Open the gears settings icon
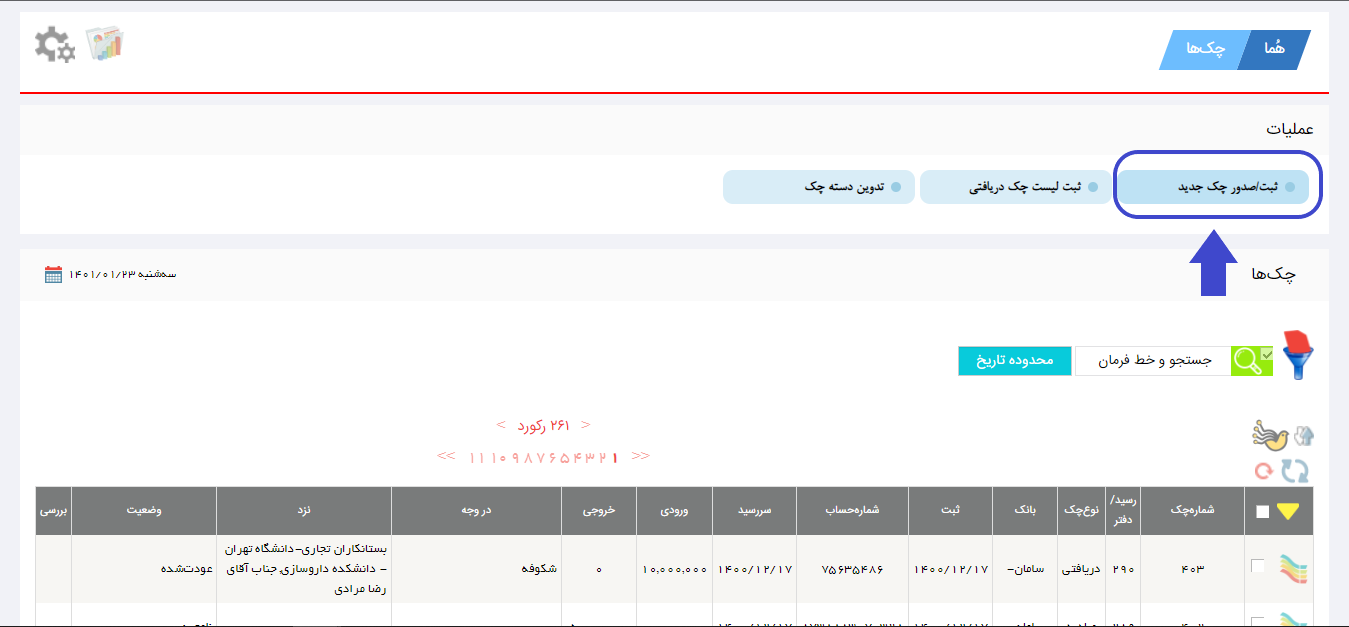Screen dimensions: 1349x627 [x=55, y=45]
